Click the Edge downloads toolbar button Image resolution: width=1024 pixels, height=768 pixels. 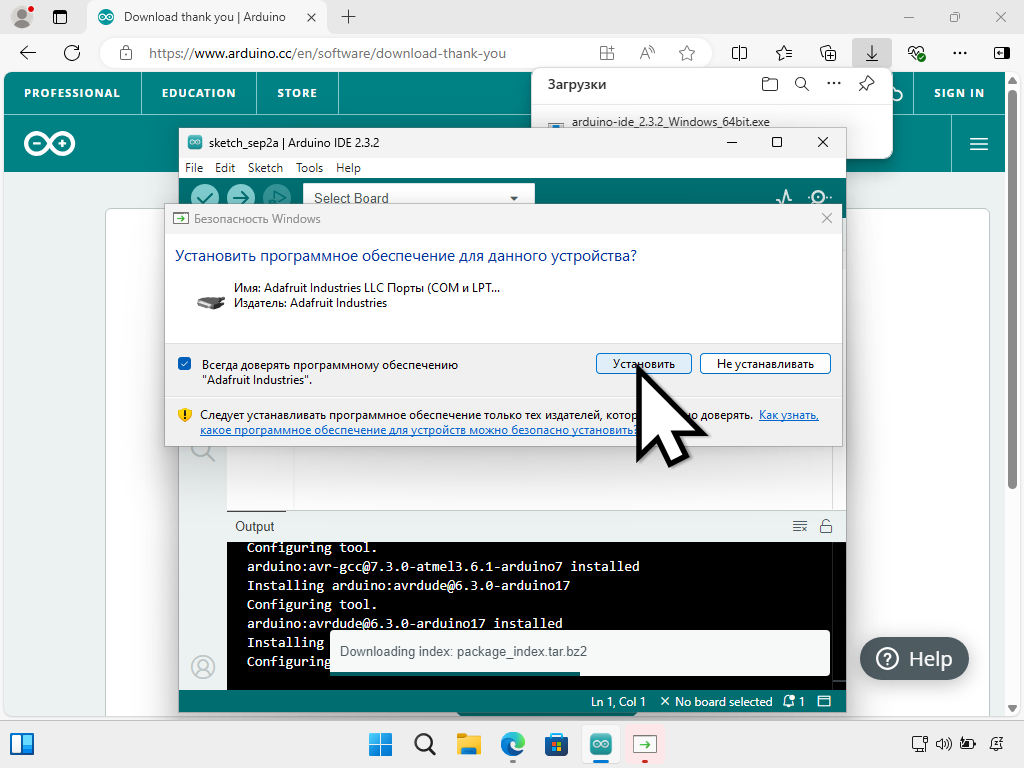point(872,53)
